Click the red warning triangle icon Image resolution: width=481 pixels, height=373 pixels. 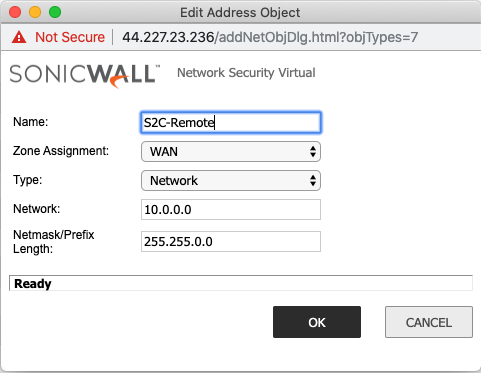(19, 37)
